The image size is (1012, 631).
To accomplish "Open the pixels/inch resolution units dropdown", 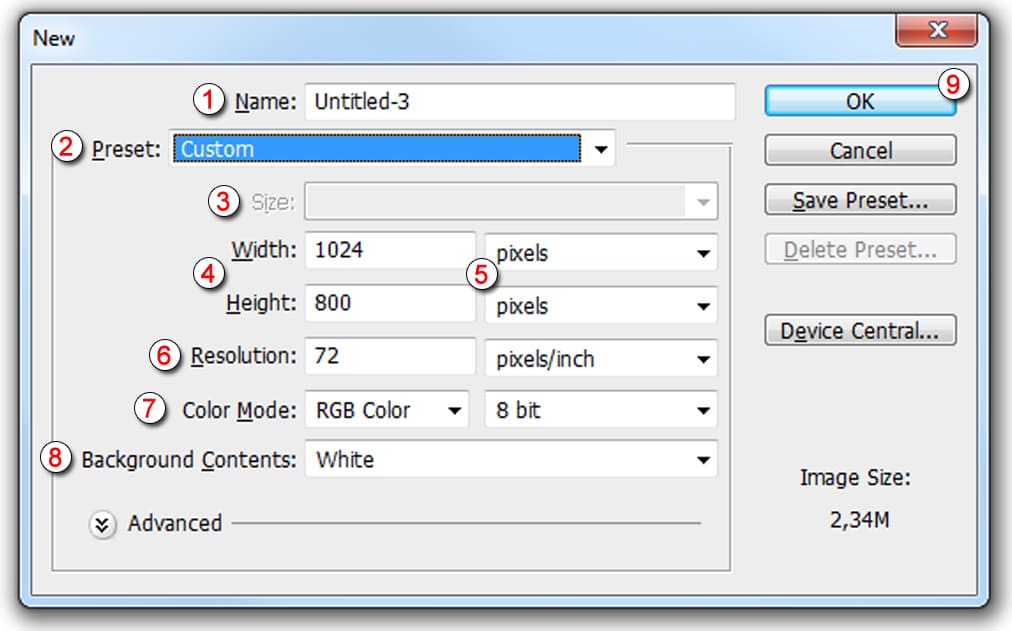I will (601, 358).
